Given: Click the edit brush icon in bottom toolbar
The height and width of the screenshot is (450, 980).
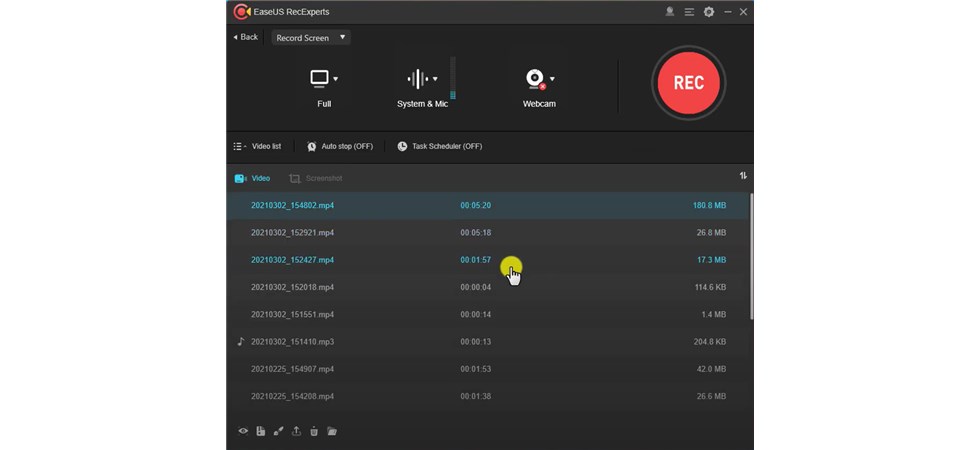Looking at the screenshot, I should [x=278, y=431].
